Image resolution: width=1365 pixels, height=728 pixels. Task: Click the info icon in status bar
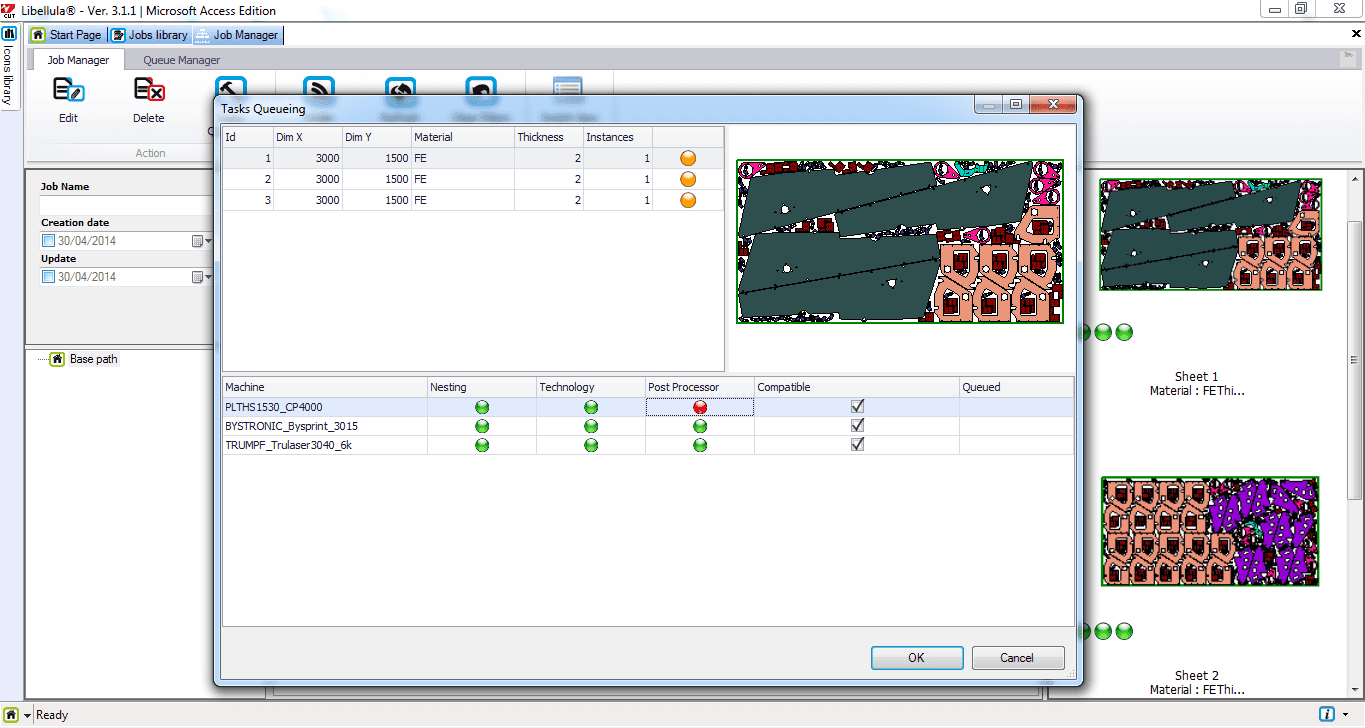pyautogui.click(x=1327, y=714)
